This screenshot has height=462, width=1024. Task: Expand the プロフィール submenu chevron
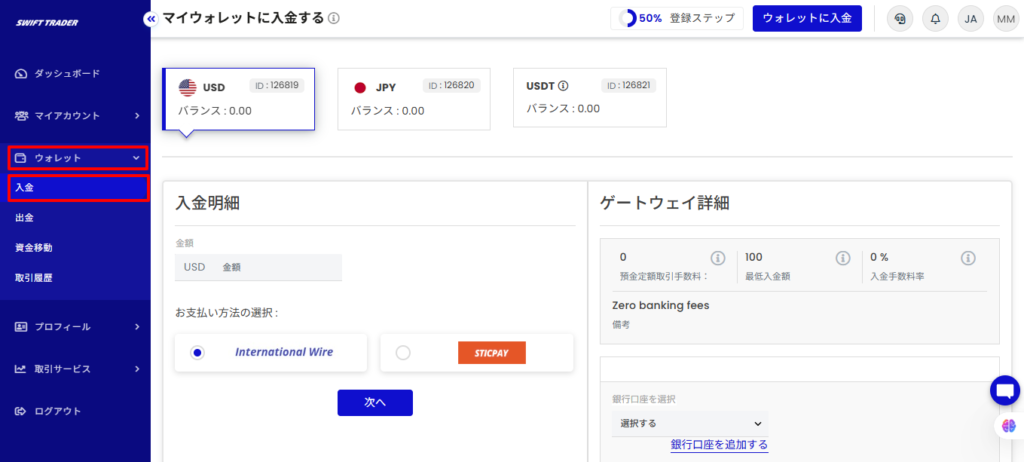pos(137,327)
